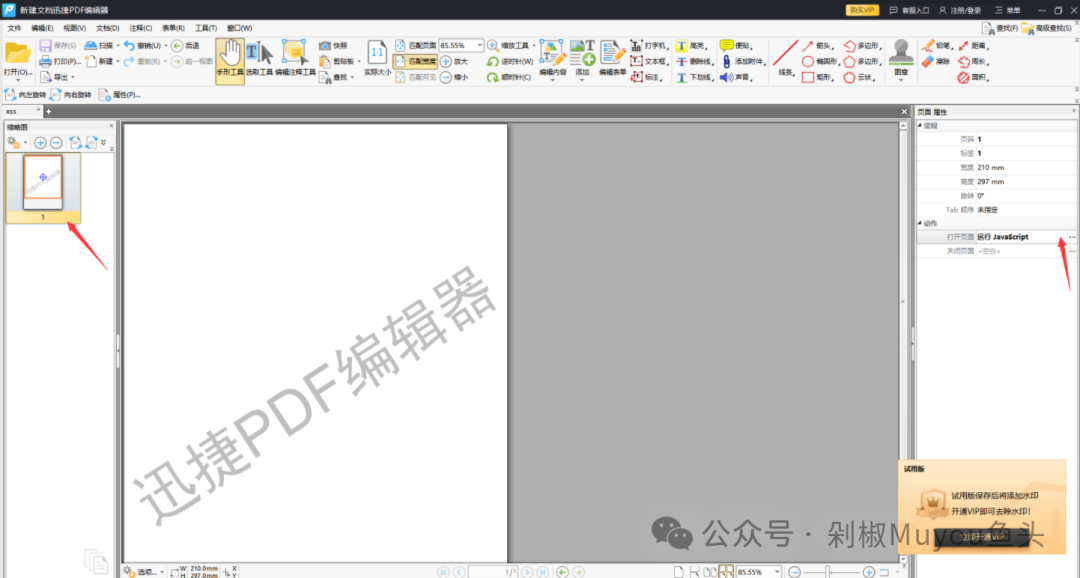The width and height of the screenshot is (1080, 578).
Task: Open the 视图(V) menu
Action: point(74,28)
